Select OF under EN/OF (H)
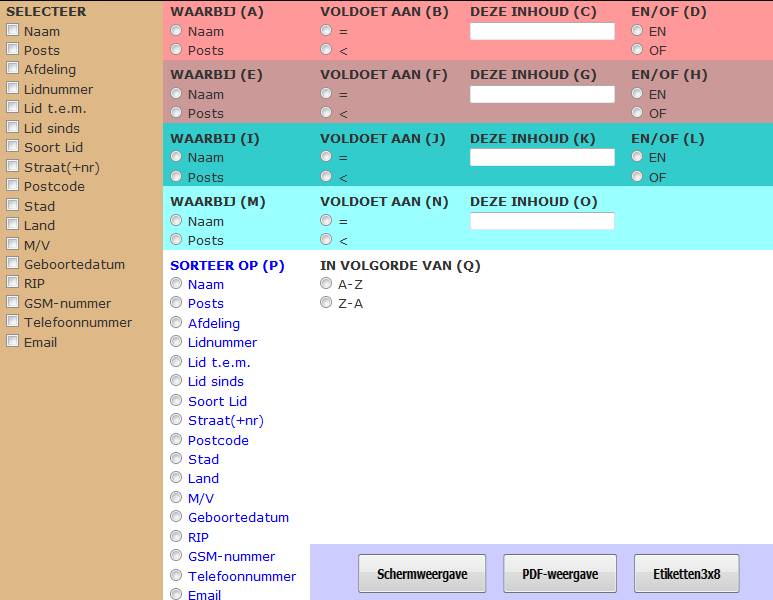This screenshot has width=773, height=600. click(637, 112)
